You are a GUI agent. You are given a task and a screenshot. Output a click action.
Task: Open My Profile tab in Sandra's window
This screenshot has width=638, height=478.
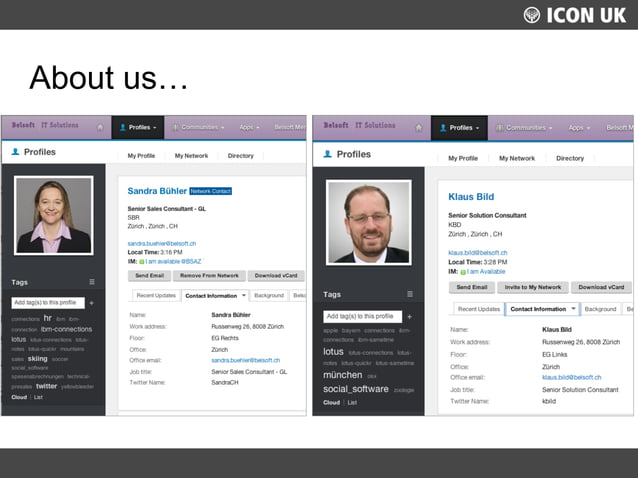(141, 156)
